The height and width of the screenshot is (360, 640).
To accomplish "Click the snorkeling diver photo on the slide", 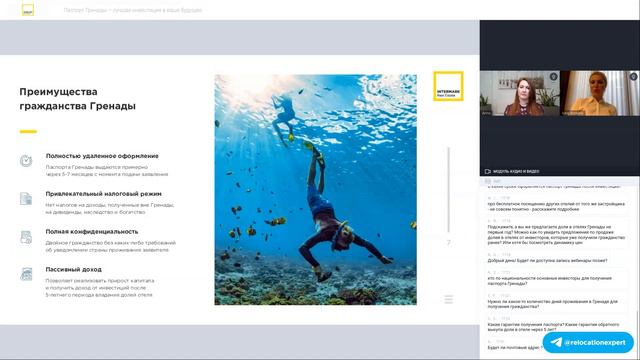I will click(x=316, y=189).
